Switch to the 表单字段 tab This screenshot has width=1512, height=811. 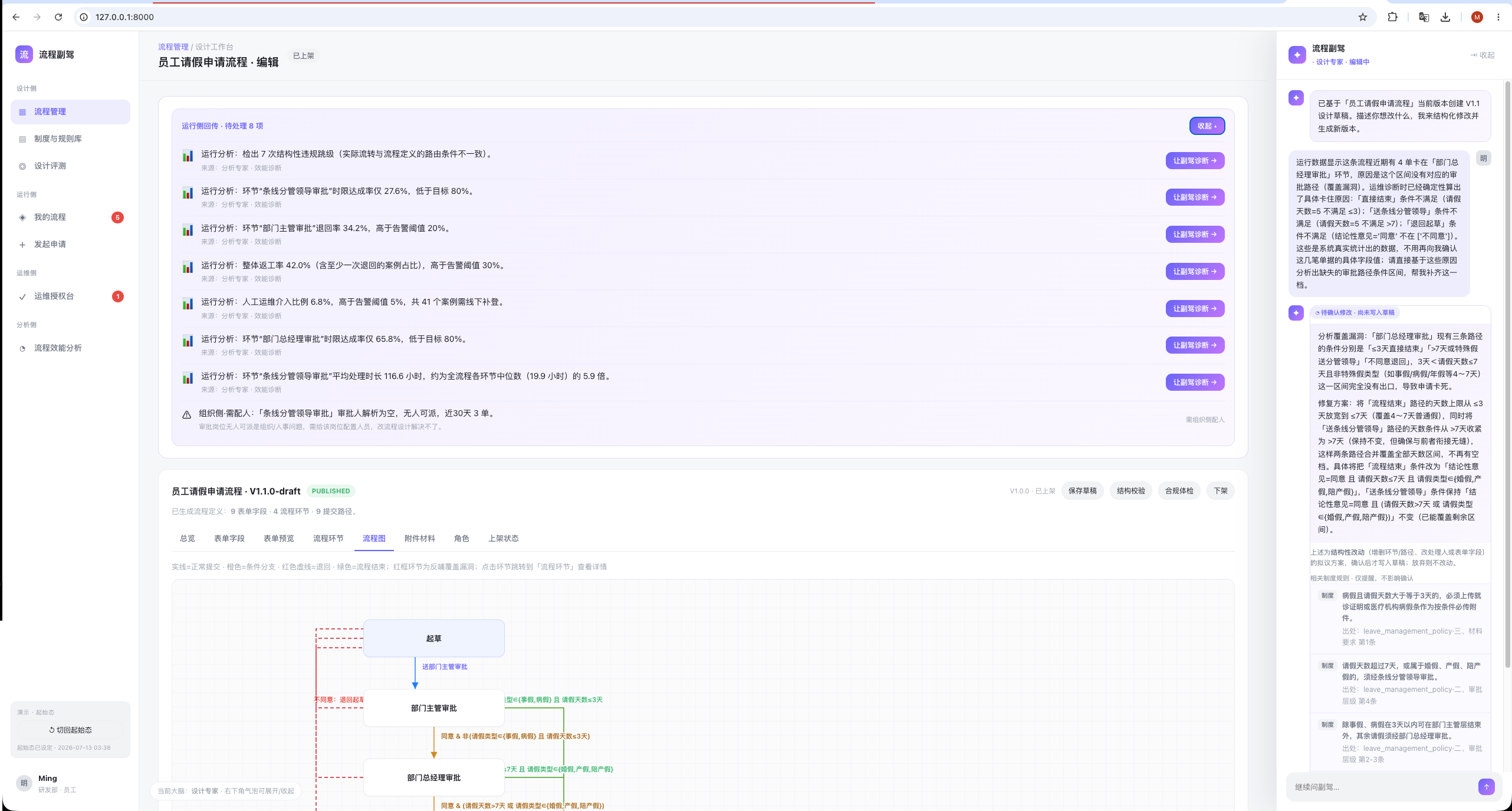pyautogui.click(x=229, y=538)
